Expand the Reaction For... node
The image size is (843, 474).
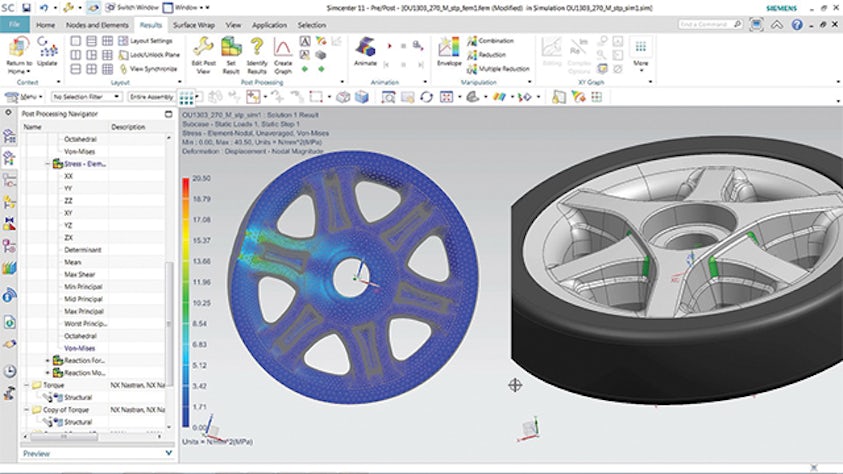(48, 361)
